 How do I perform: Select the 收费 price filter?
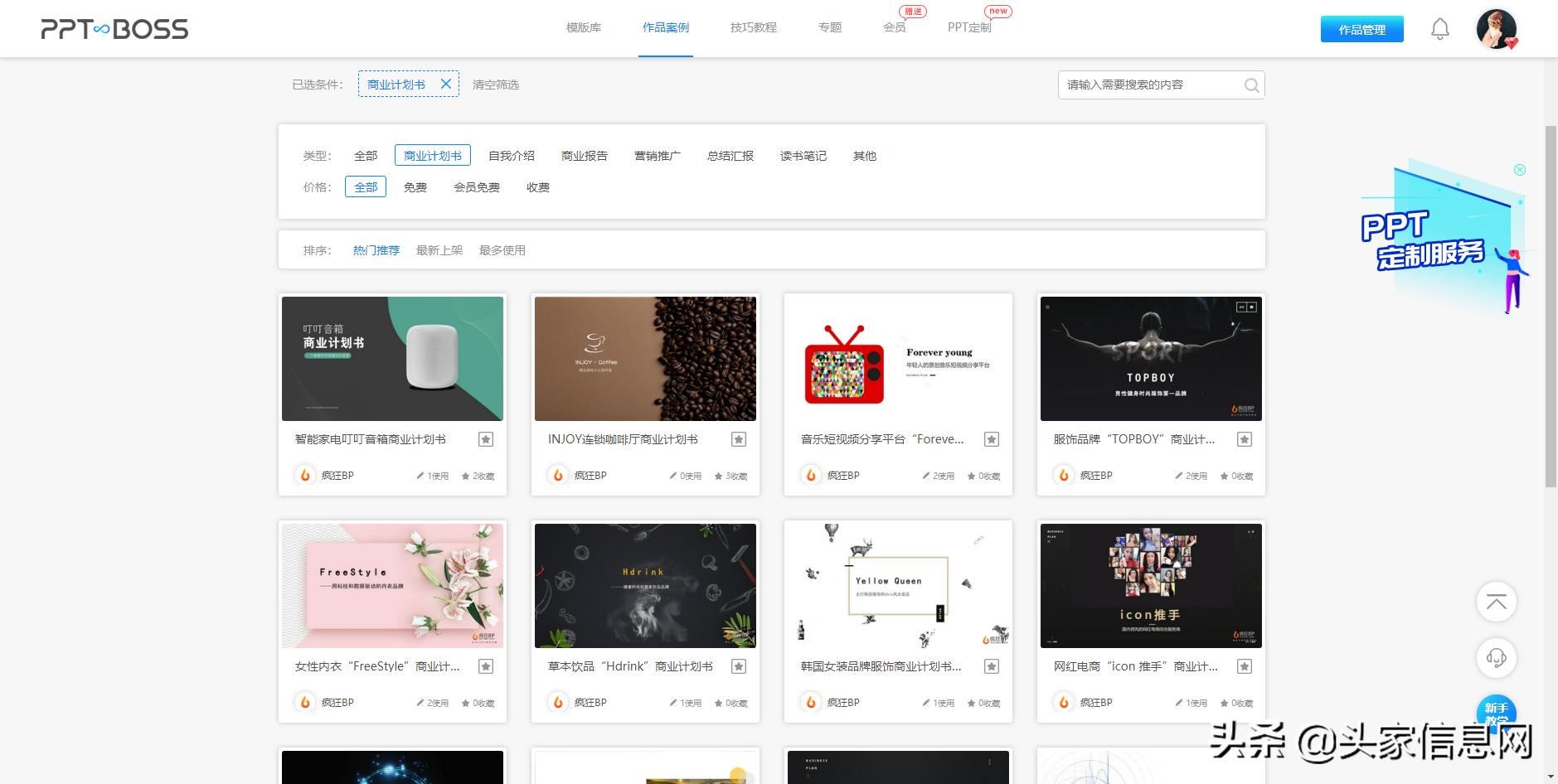pos(537,186)
